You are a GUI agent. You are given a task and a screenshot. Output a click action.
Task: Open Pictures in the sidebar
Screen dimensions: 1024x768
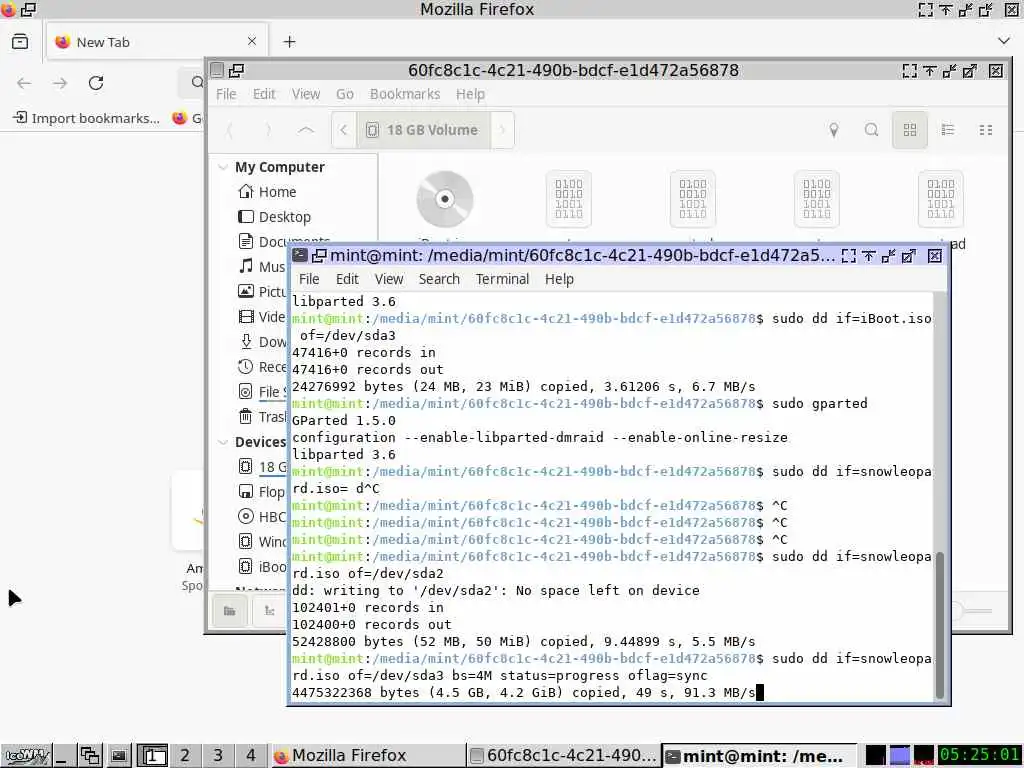(x=263, y=292)
